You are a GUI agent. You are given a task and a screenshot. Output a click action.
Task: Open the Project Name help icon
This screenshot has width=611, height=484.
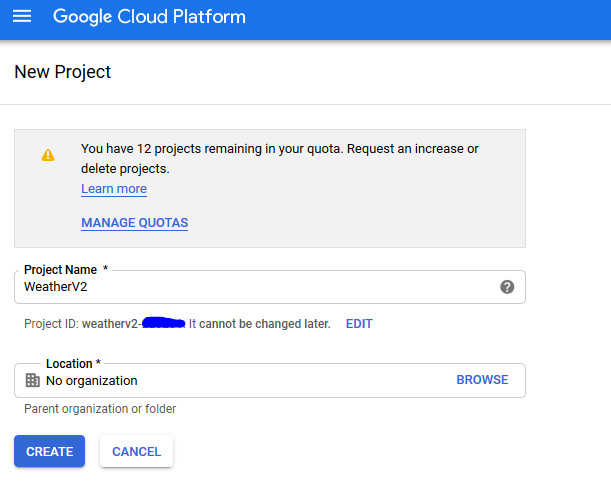click(507, 287)
